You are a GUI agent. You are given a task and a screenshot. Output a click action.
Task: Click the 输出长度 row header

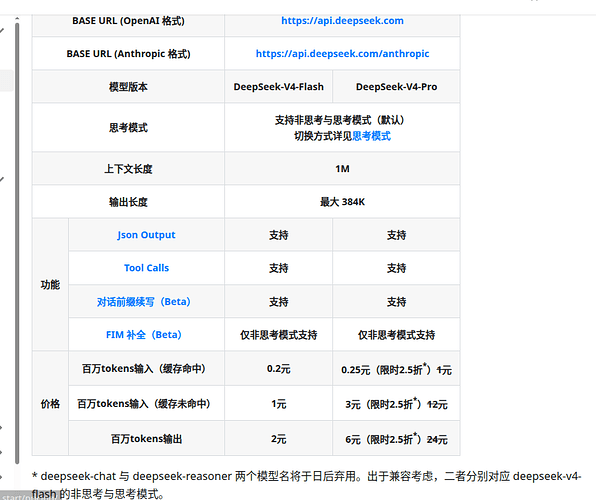[128, 202]
